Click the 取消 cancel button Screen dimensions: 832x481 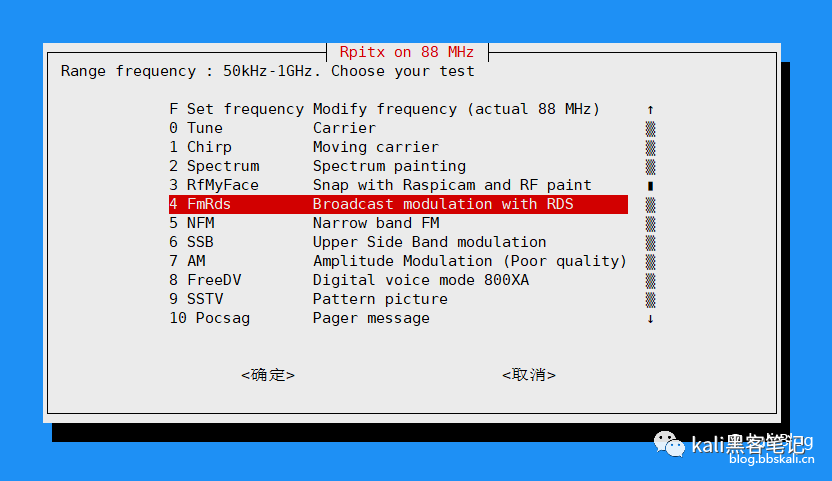tap(528, 375)
